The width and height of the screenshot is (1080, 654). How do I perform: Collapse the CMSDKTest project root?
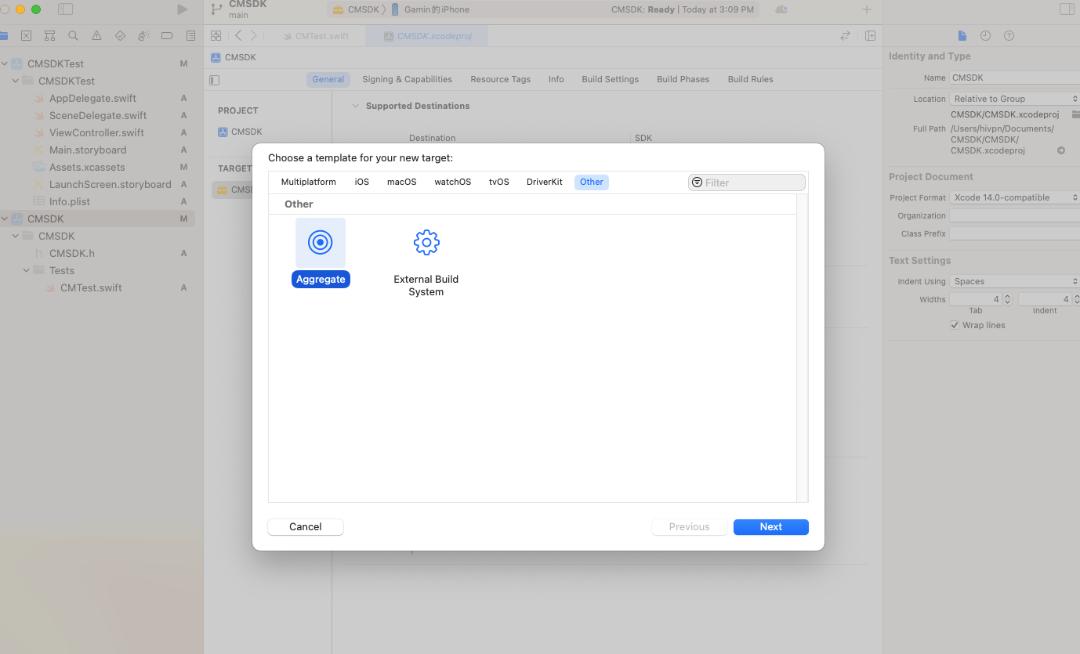(4, 63)
